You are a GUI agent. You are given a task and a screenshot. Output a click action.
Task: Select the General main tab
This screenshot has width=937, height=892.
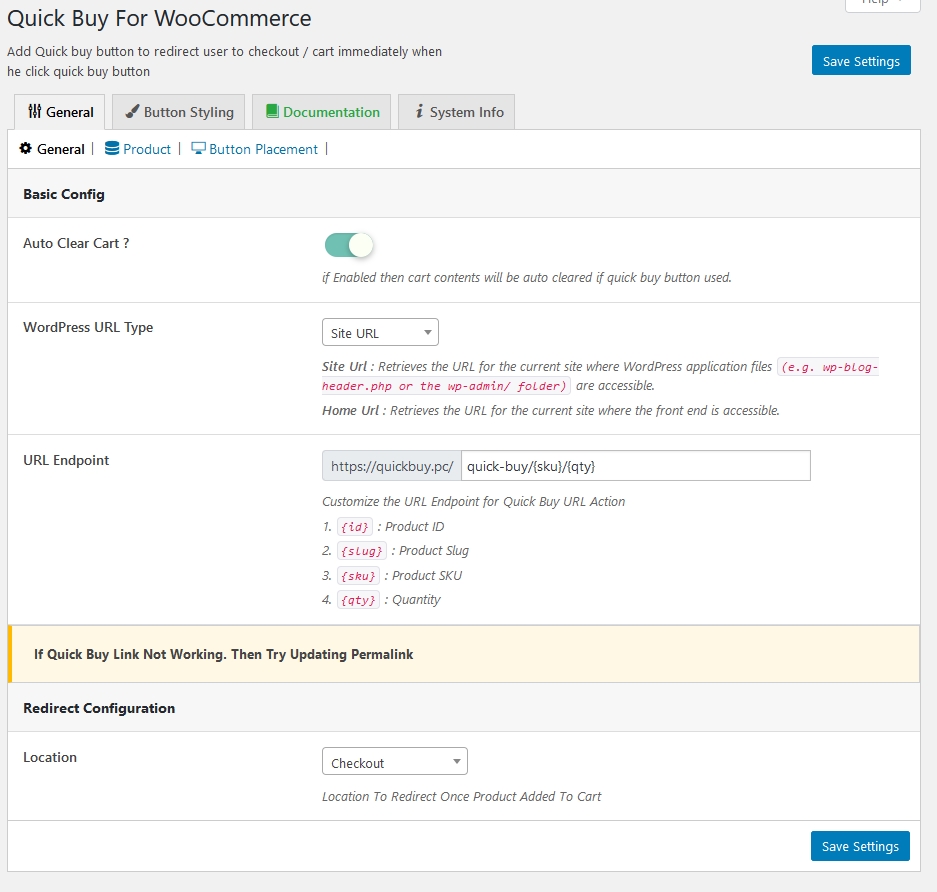(x=59, y=112)
